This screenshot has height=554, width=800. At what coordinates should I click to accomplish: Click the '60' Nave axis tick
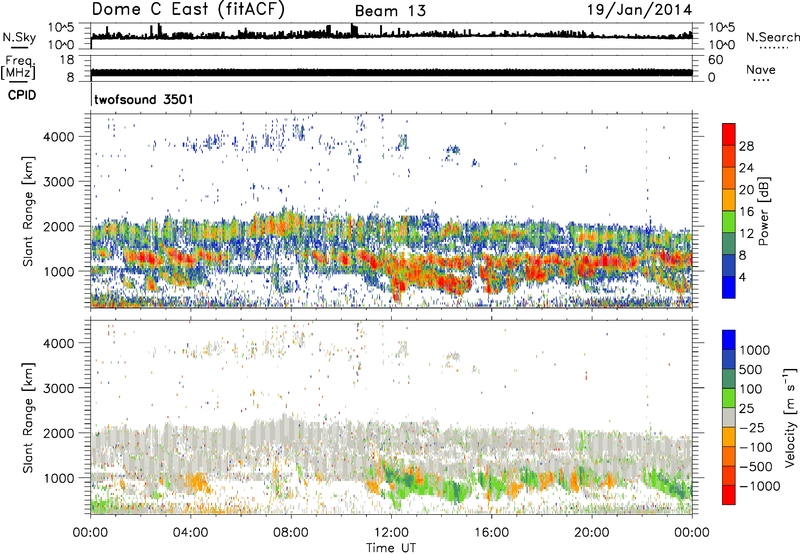pos(715,60)
